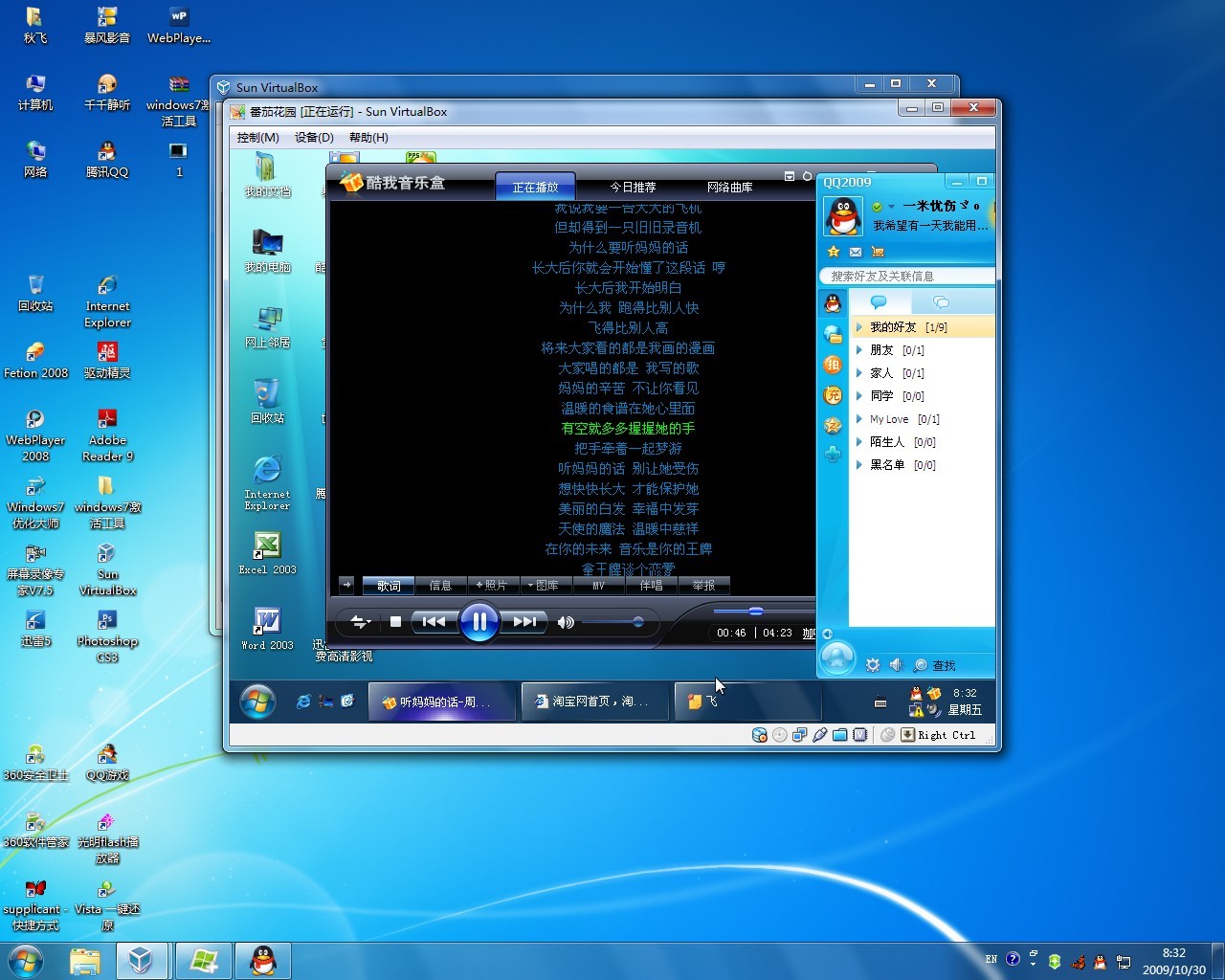1225x980 pixels.
Task: Click the song progress seek slider
Action: 764,611
